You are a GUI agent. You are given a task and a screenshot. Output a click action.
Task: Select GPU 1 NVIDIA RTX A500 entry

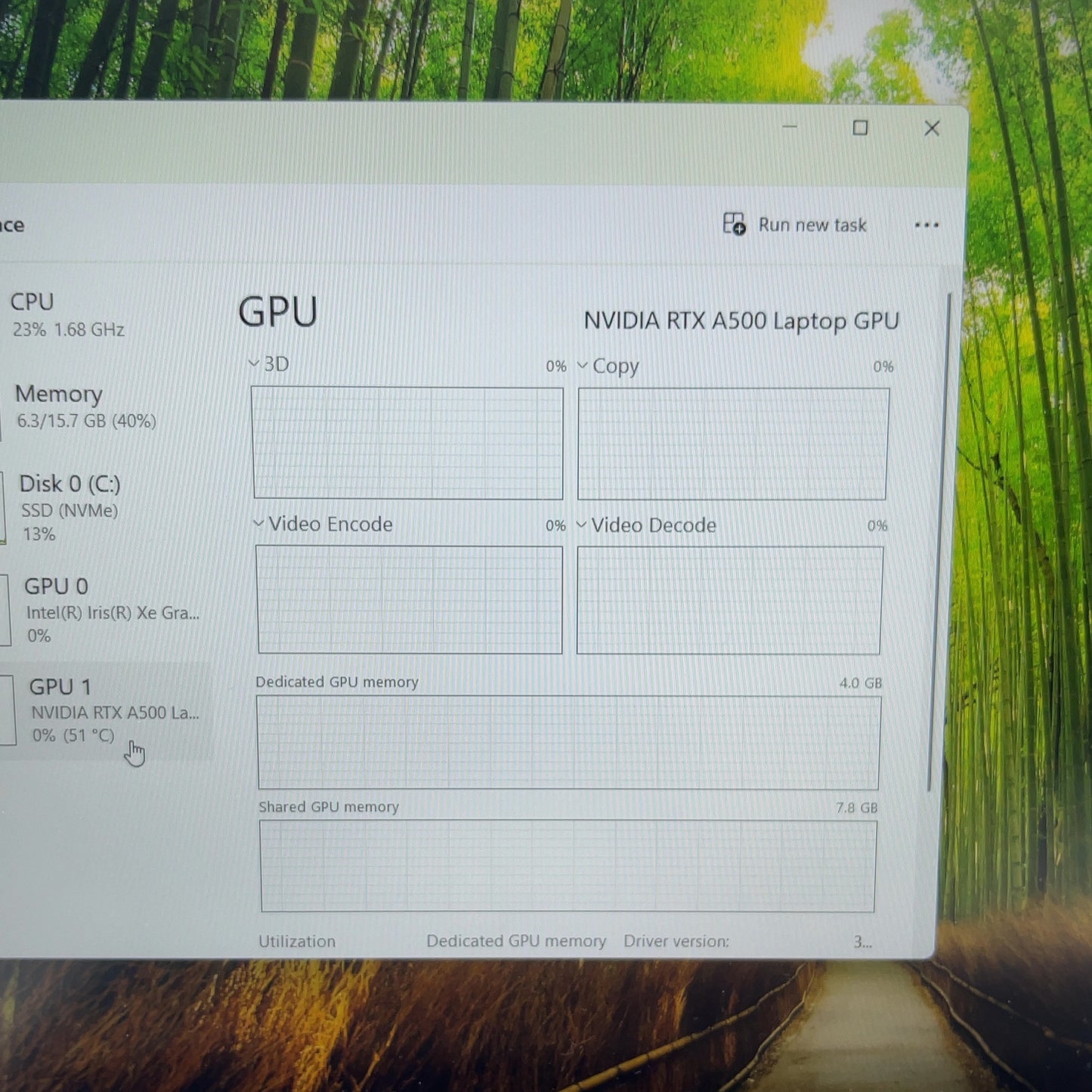tap(104, 710)
